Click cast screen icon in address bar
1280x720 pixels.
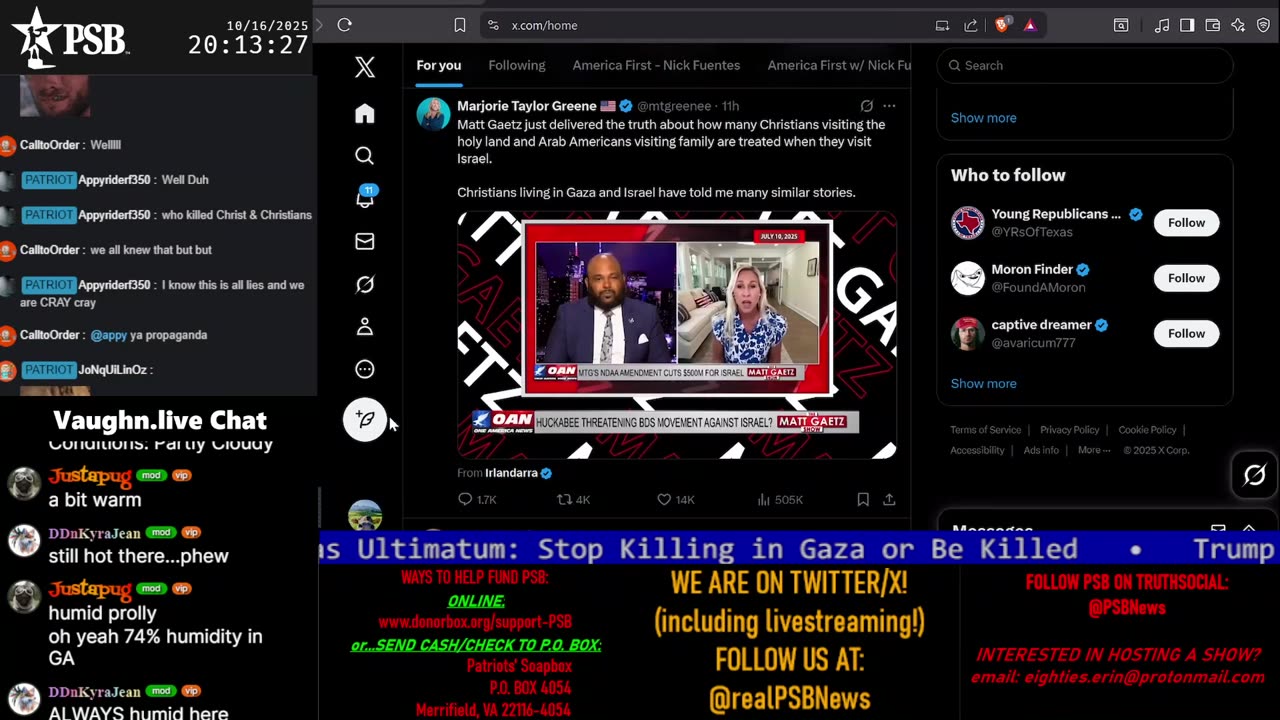click(x=942, y=25)
